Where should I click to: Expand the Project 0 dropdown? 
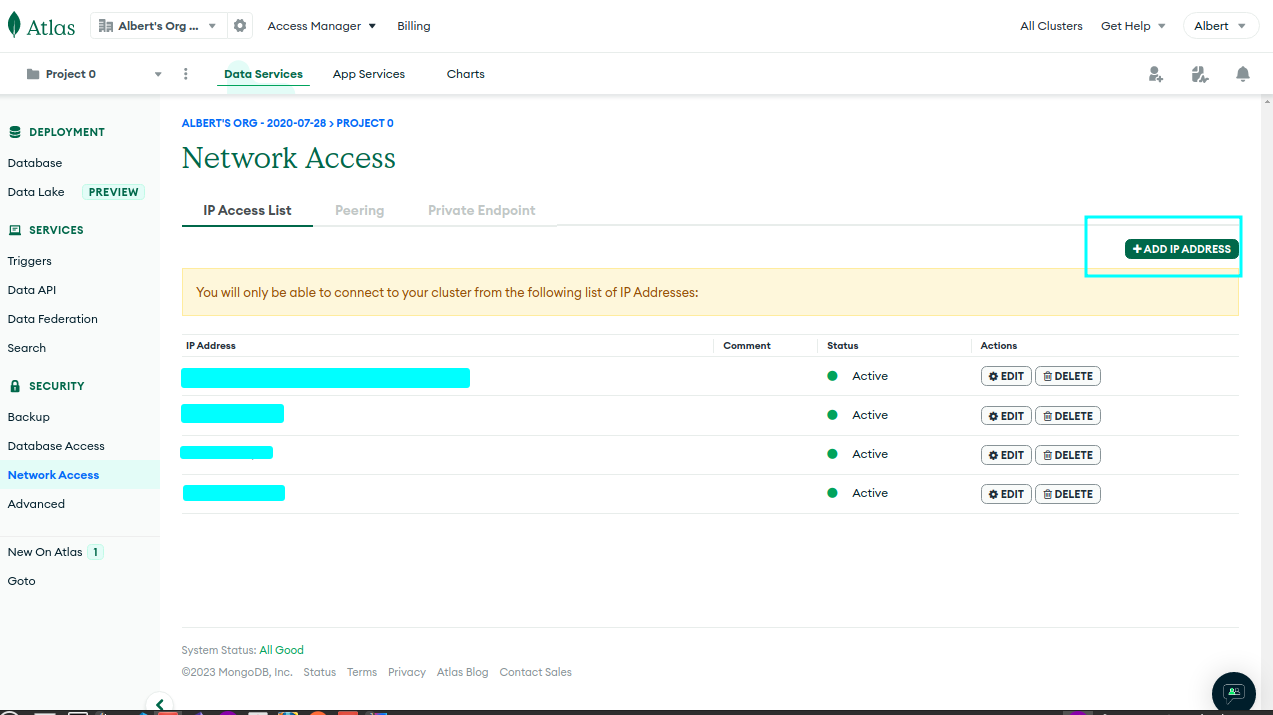pyautogui.click(x=93, y=74)
